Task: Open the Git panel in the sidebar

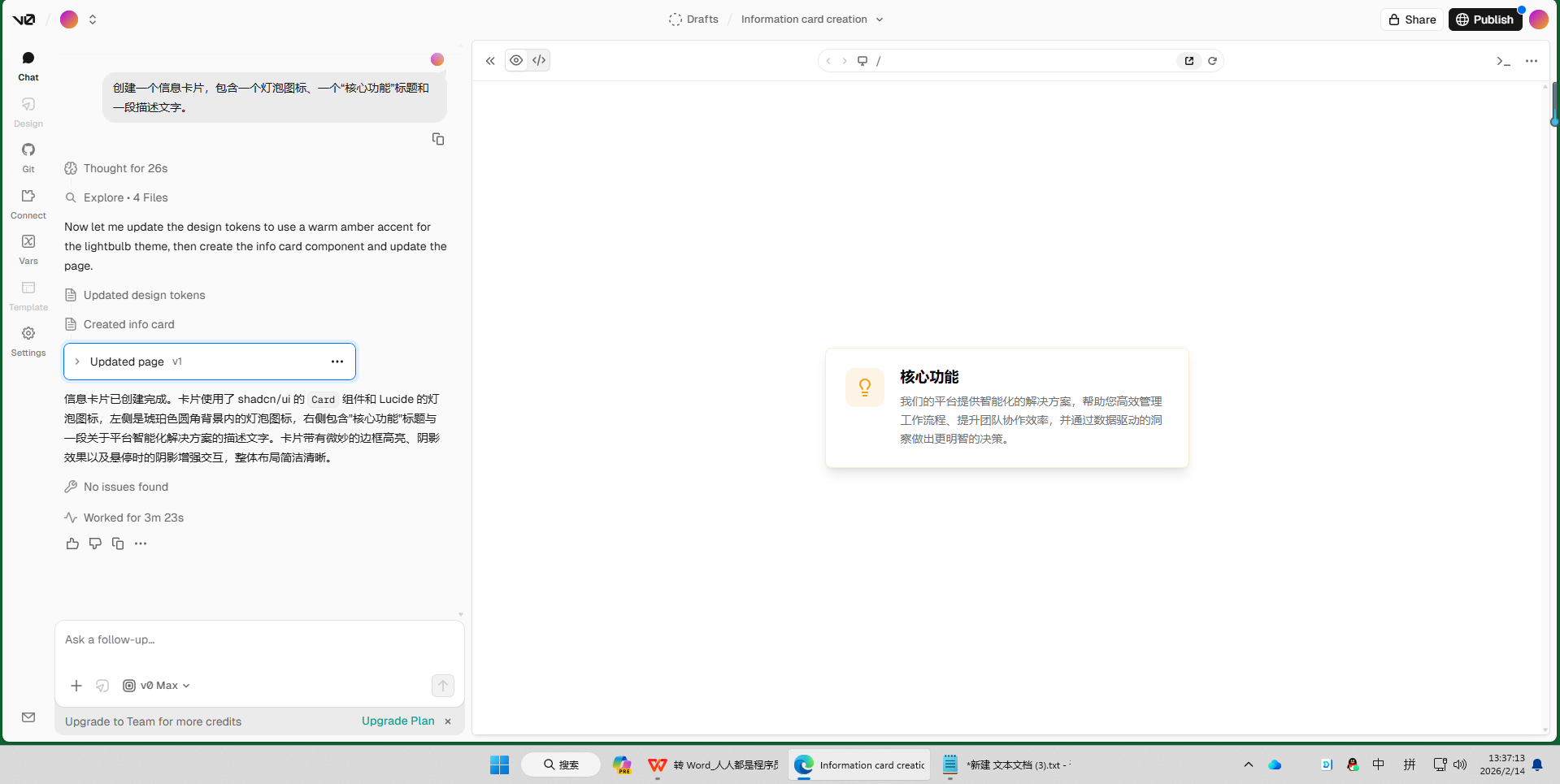Action: (x=28, y=156)
